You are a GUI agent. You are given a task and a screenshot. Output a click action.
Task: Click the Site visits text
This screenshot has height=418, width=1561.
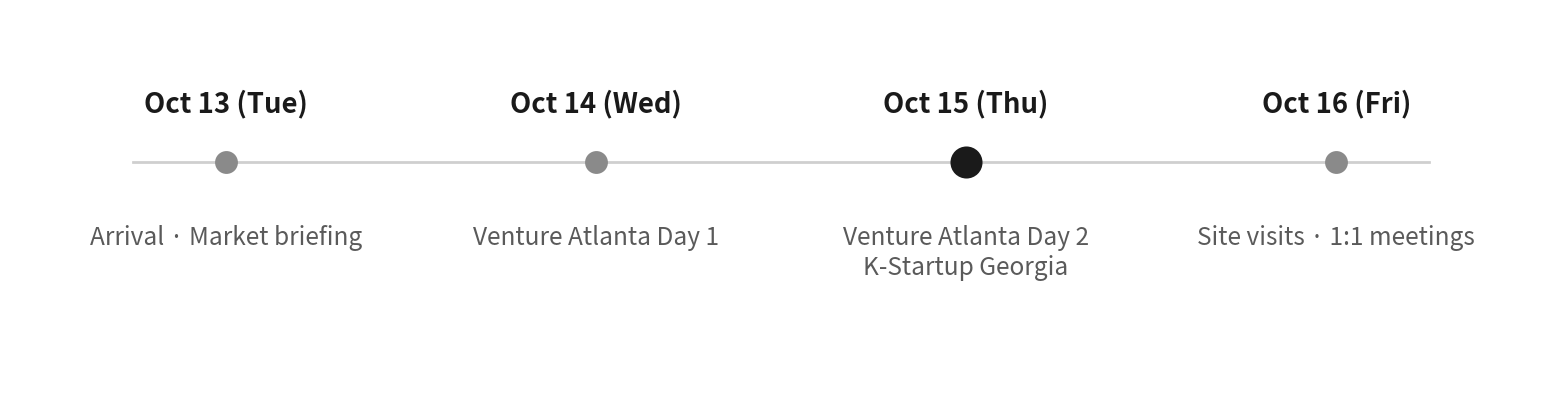point(1251,237)
